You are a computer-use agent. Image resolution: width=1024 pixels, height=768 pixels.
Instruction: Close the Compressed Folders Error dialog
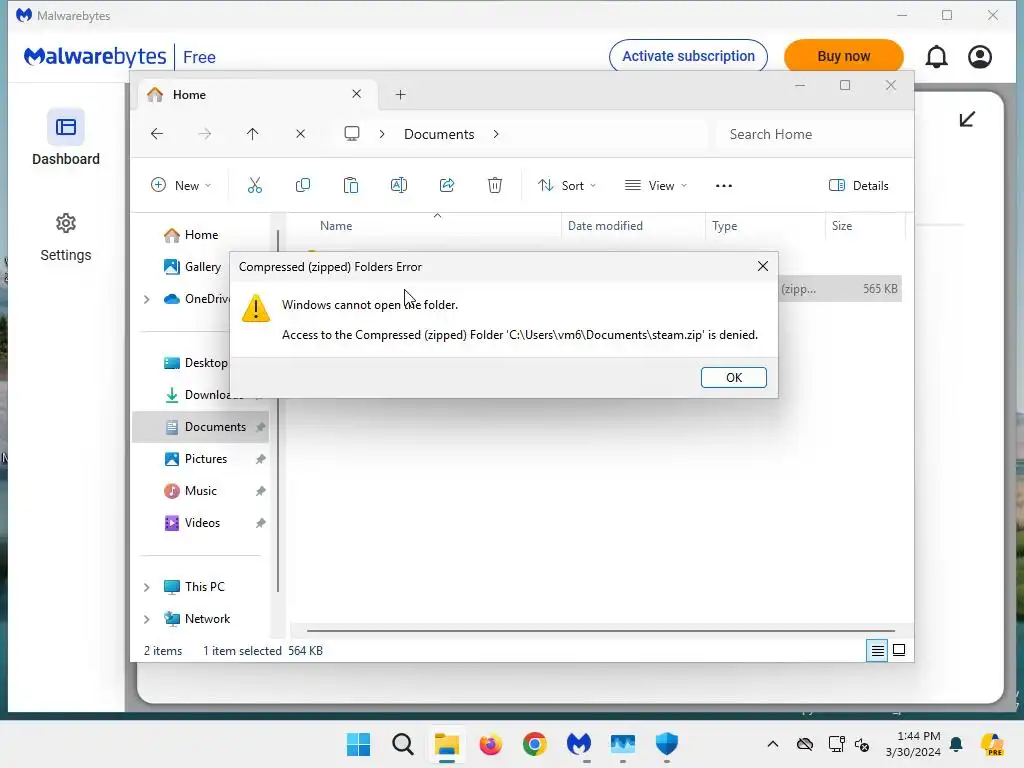pos(762,266)
